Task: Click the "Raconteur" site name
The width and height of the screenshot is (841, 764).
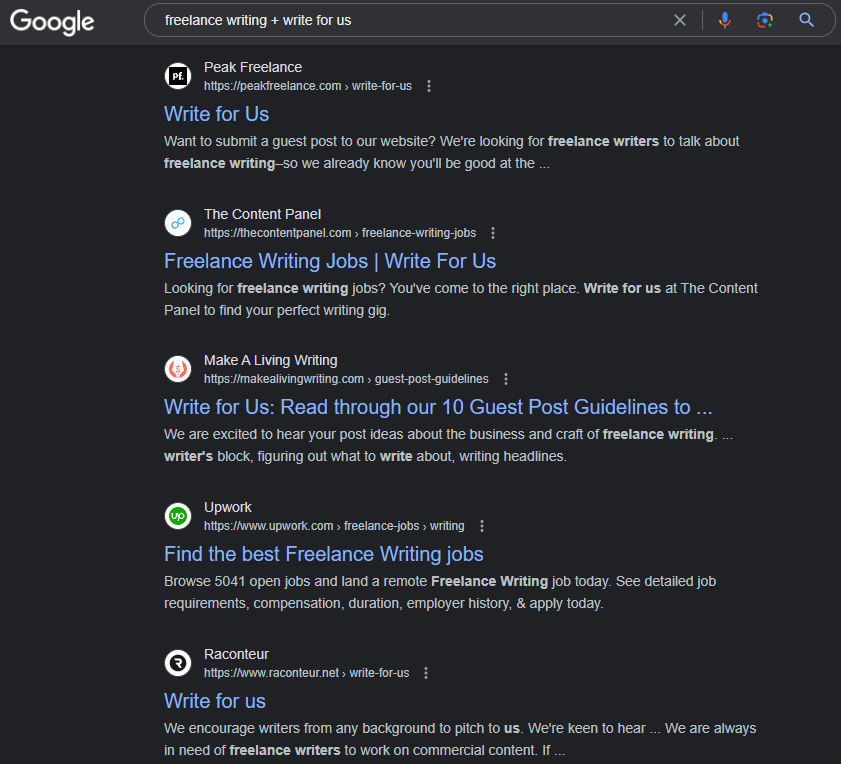Action: point(236,654)
